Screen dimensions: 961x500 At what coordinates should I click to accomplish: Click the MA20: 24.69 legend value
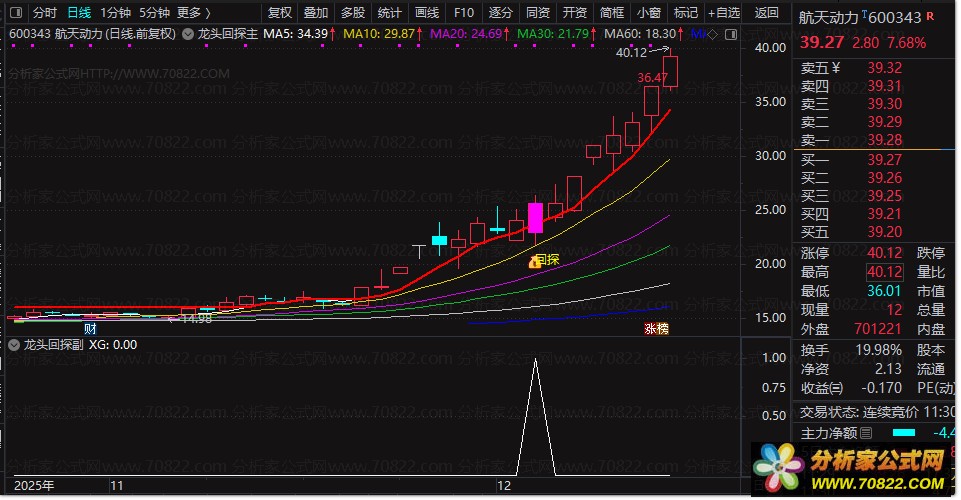(x=466, y=34)
